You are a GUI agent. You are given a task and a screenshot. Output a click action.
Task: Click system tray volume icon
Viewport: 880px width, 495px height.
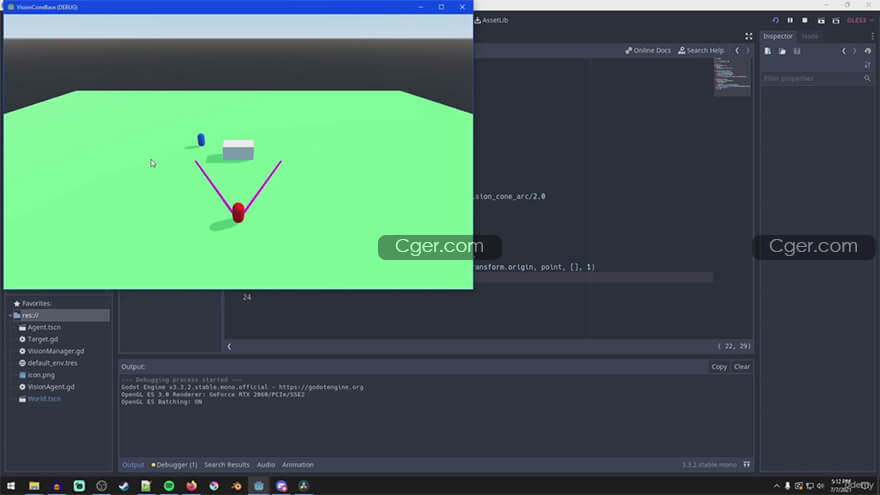(x=821, y=486)
